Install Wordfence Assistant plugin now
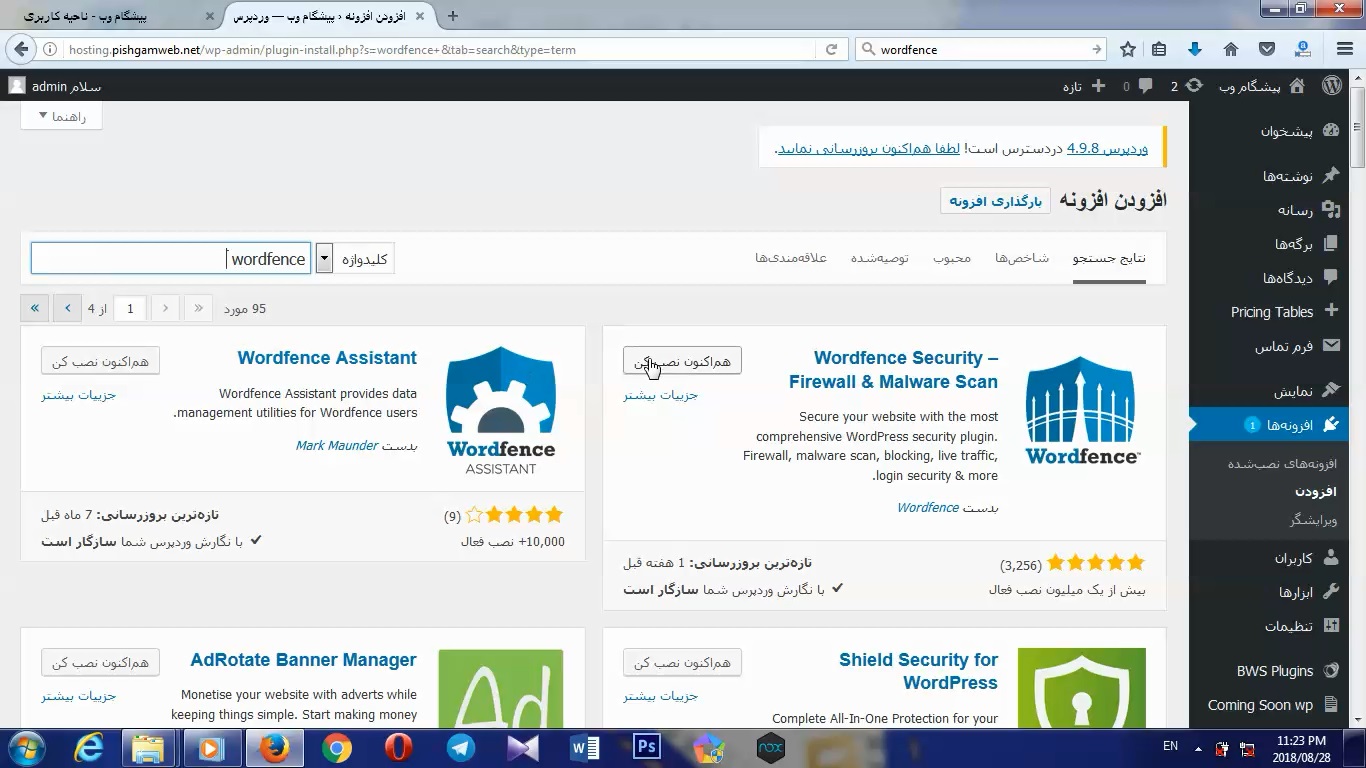 click(x=100, y=361)
